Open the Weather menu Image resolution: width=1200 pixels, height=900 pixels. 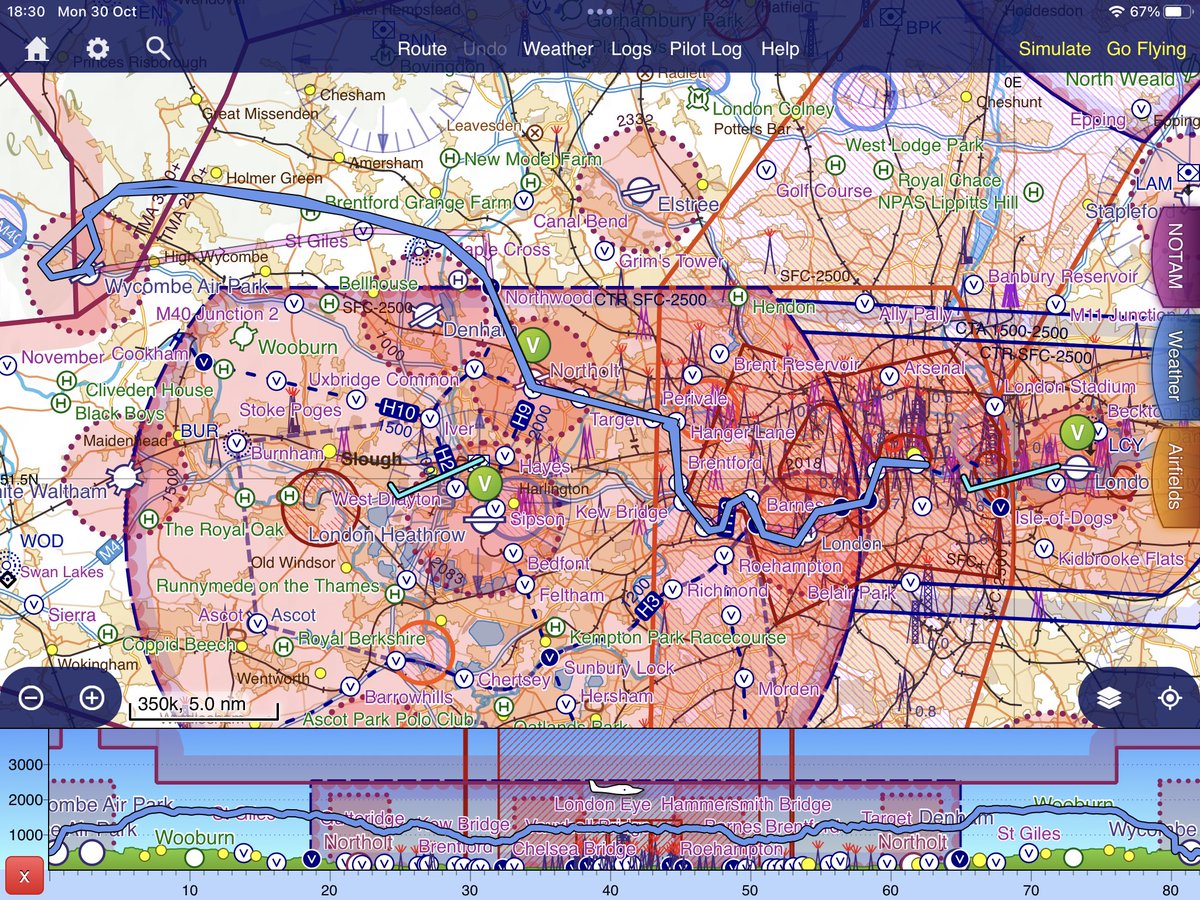[558, 49]
